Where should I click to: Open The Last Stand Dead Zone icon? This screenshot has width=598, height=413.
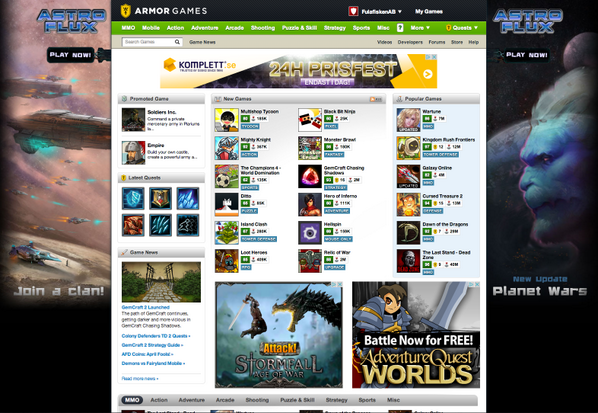[408, 261]
